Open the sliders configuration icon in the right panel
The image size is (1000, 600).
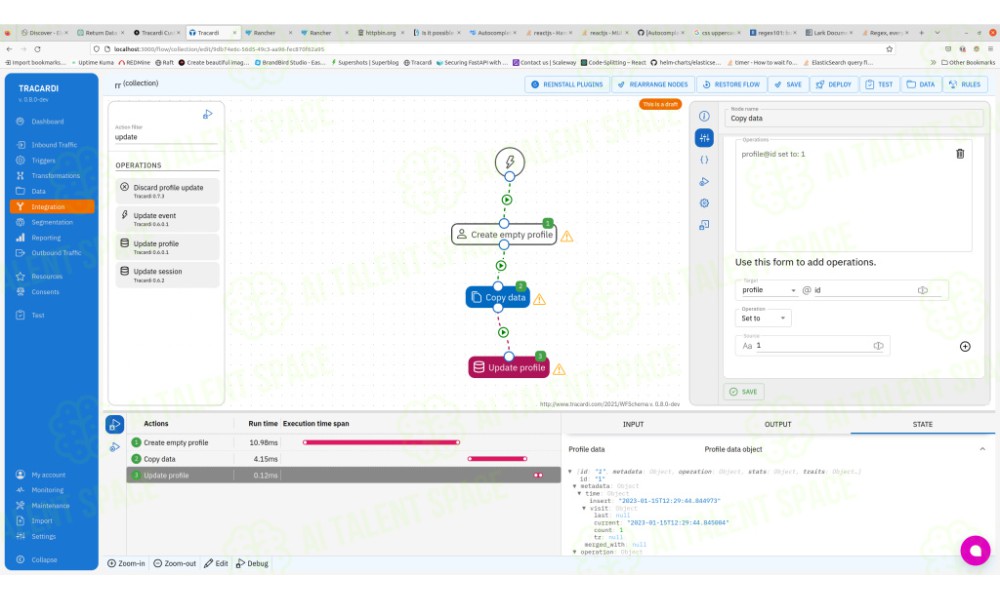[704, 138]
